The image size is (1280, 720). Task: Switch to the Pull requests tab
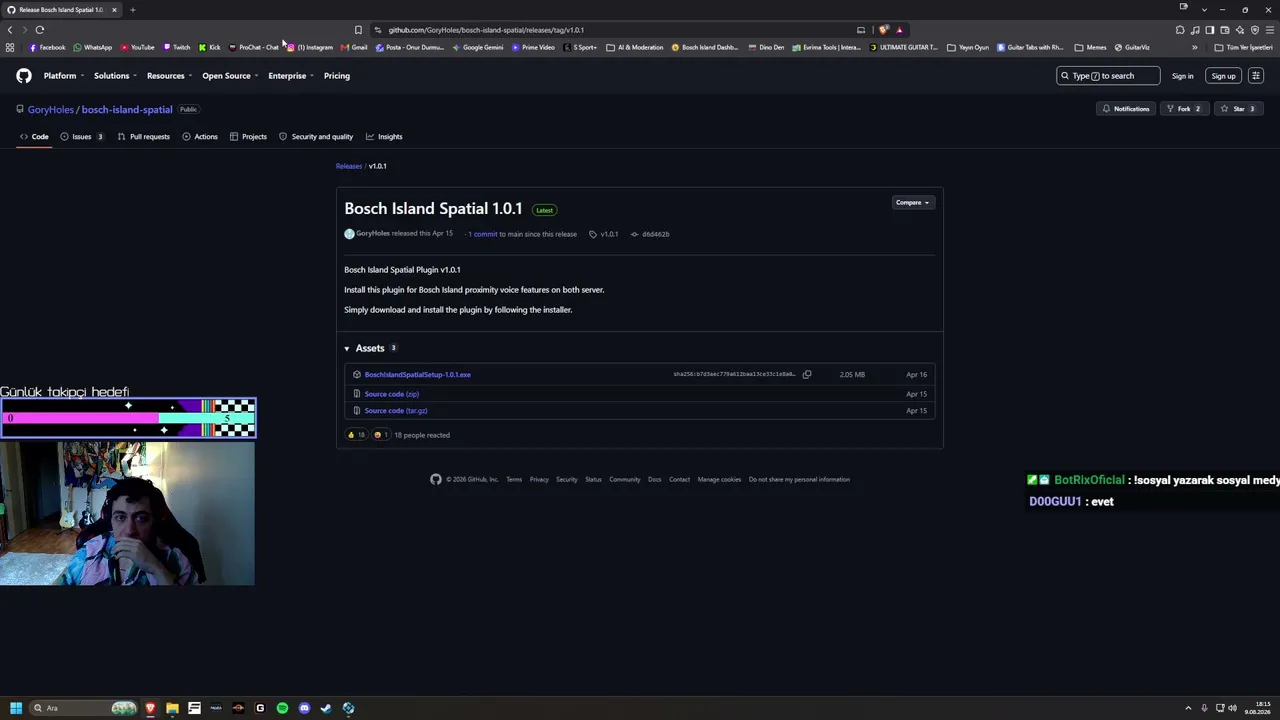143,137
